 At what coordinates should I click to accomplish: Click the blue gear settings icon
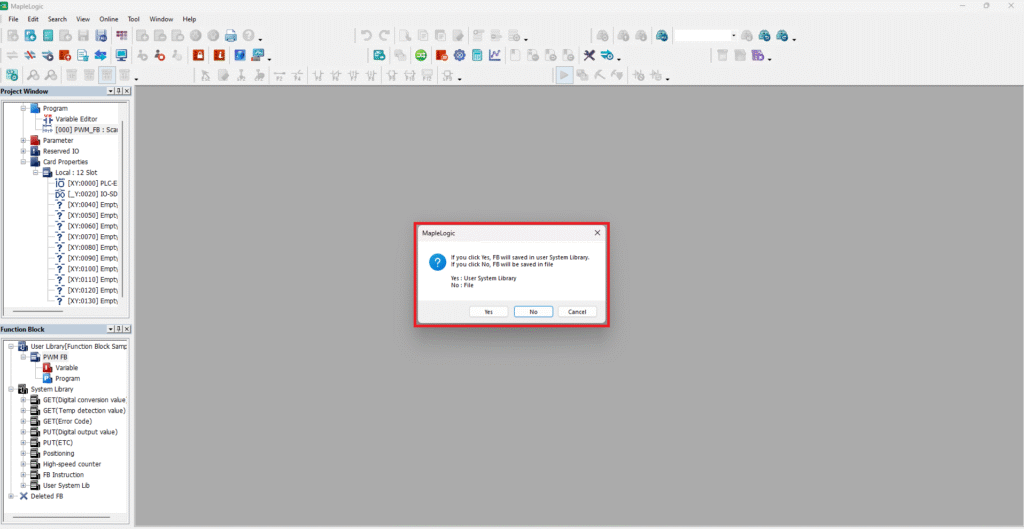[x=459, y=56]
